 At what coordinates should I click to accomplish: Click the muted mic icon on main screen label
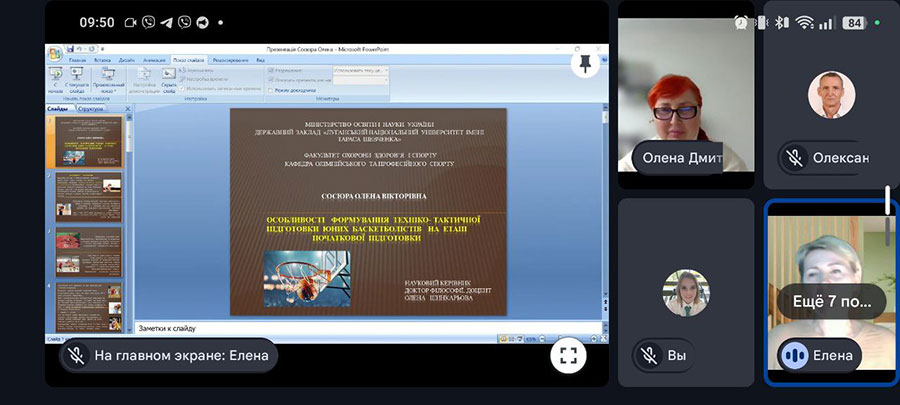point(76,355)
